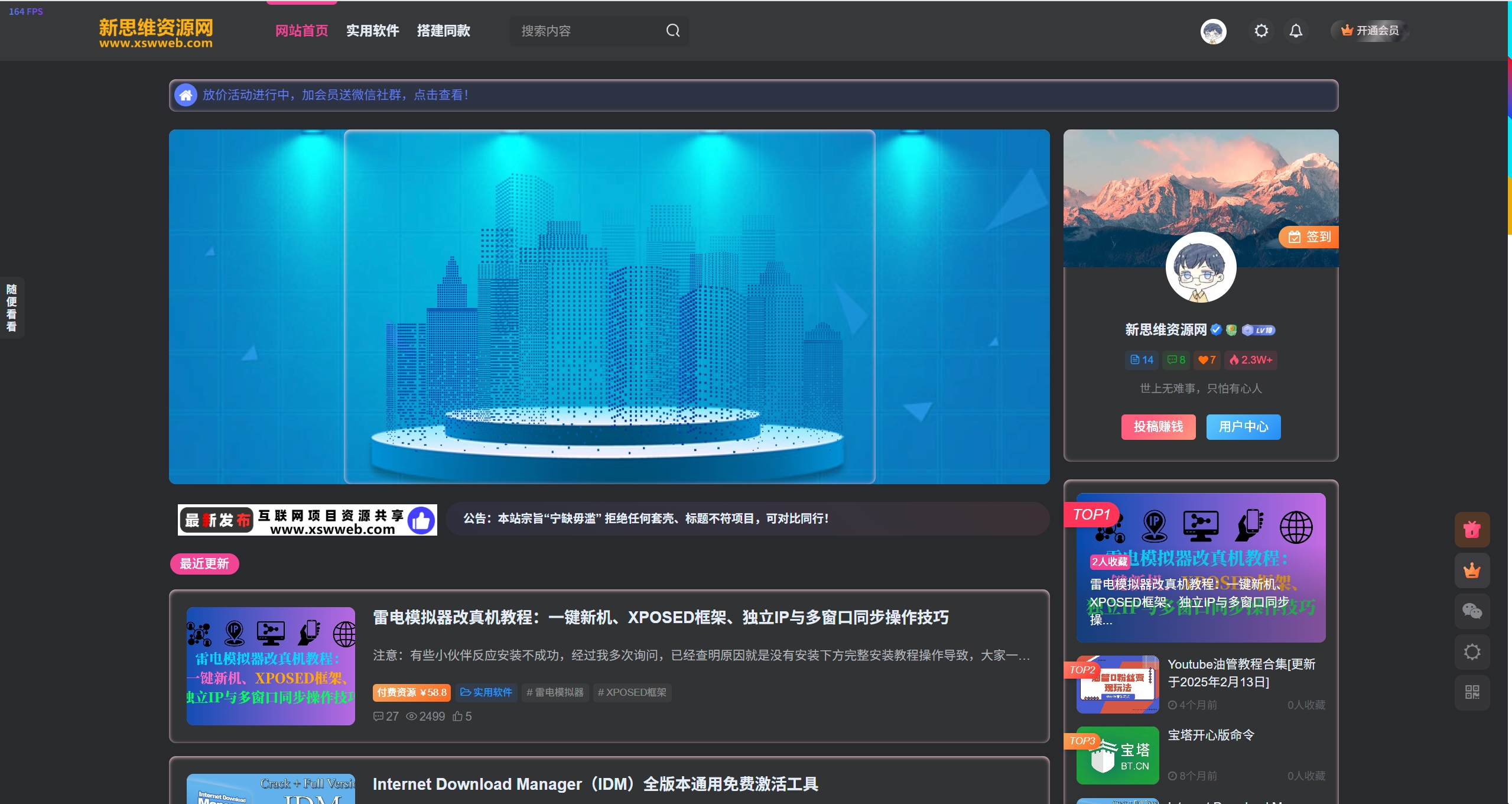Click the 签到 check-in button
This screenshot has width=1512, height=804.
[1308, 237]
